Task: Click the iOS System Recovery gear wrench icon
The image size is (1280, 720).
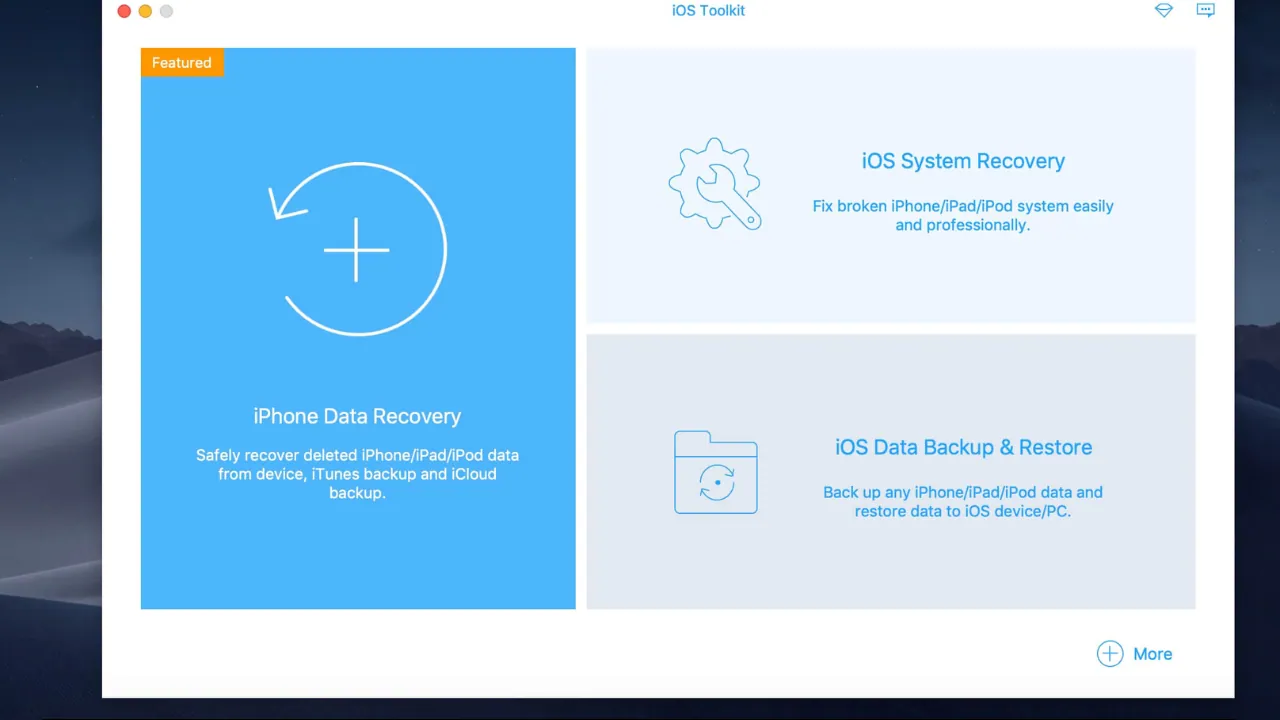Action: (715, 184)
